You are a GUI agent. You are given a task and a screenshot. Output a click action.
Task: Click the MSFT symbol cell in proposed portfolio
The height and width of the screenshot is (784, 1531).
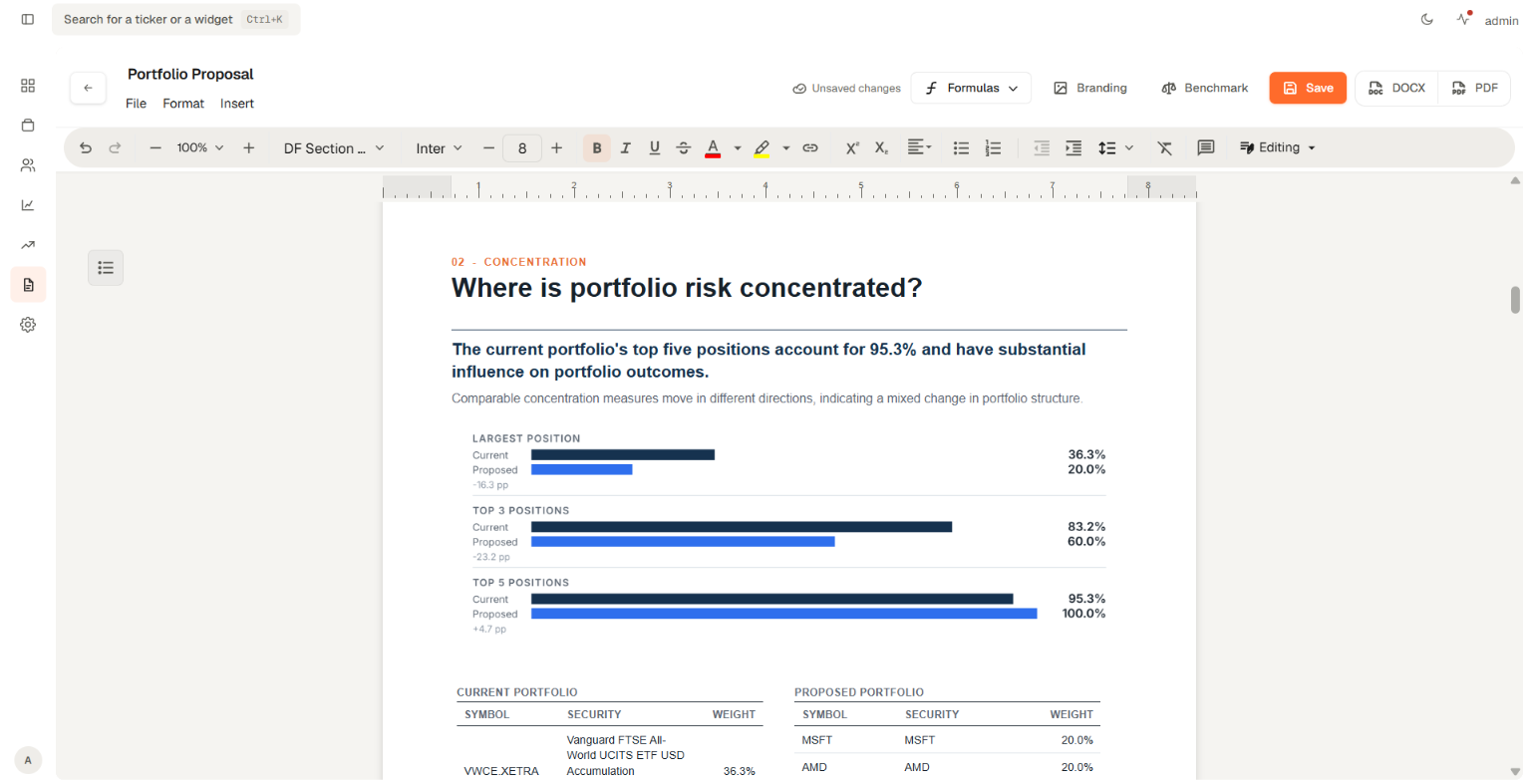pos(816,740)
